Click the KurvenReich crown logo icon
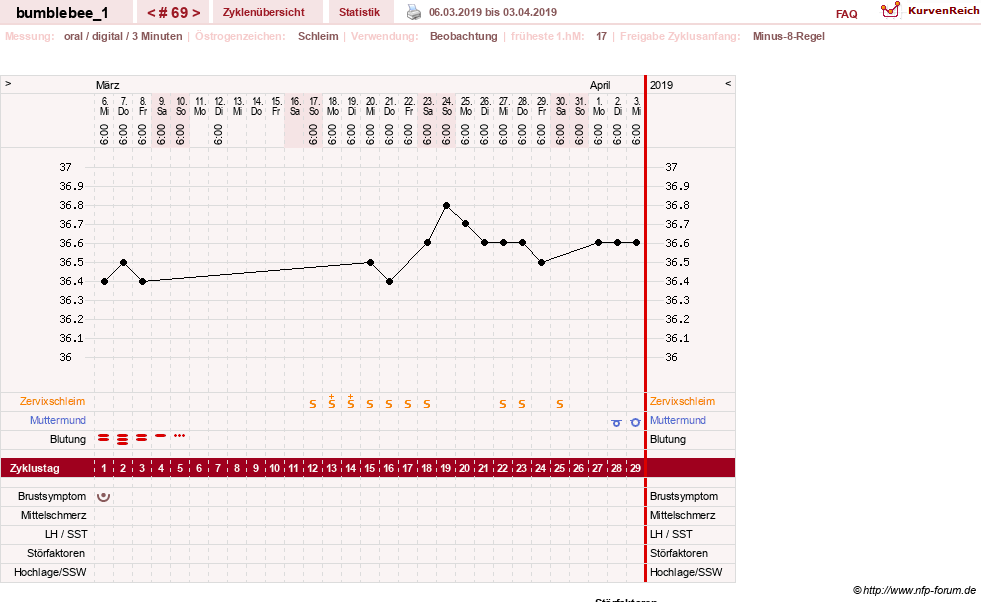The width and height of the screenshot is (981, 602). coord(890,10)
